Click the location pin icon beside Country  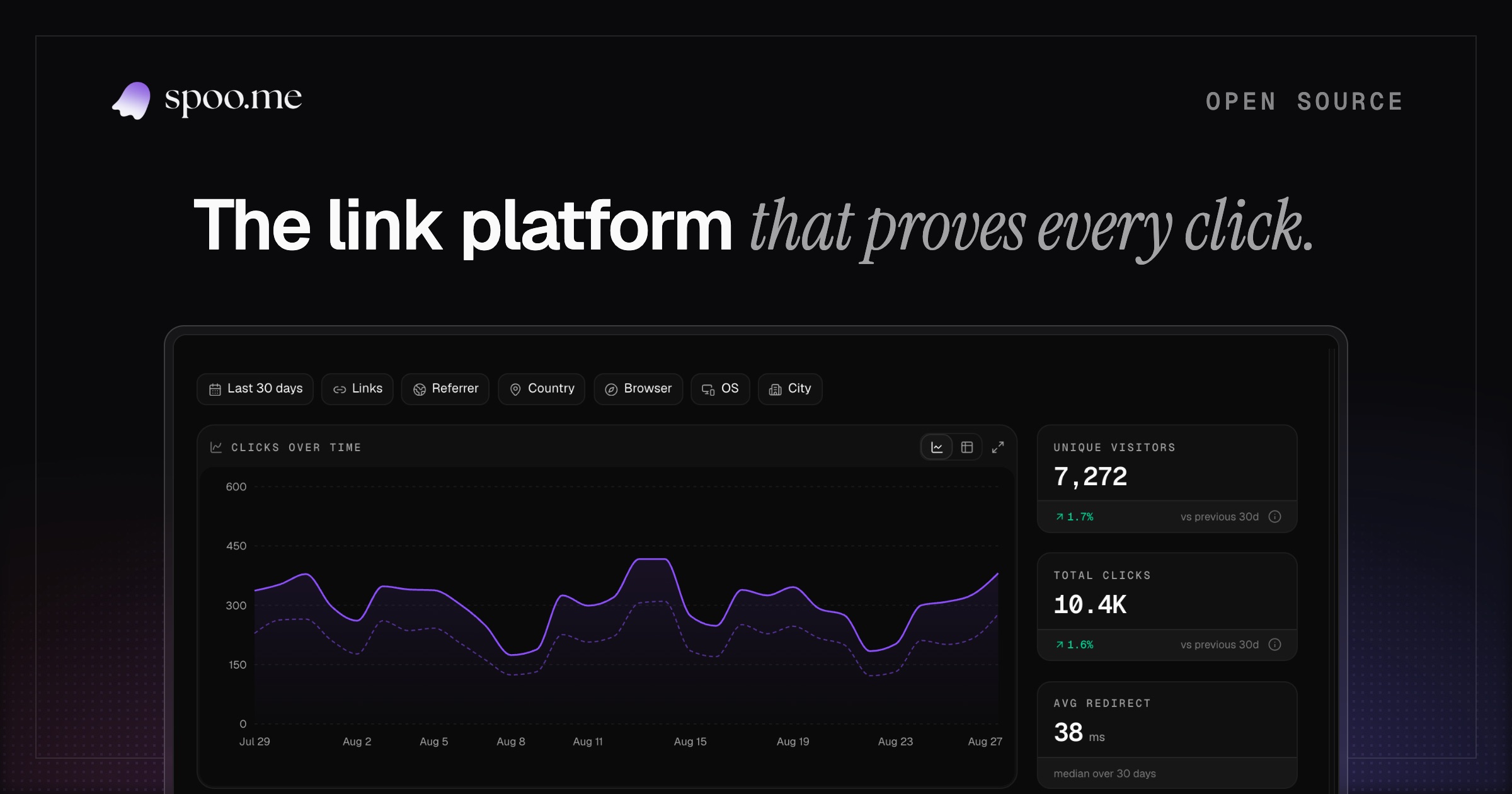pyautogui.click(x=515, y=389)
